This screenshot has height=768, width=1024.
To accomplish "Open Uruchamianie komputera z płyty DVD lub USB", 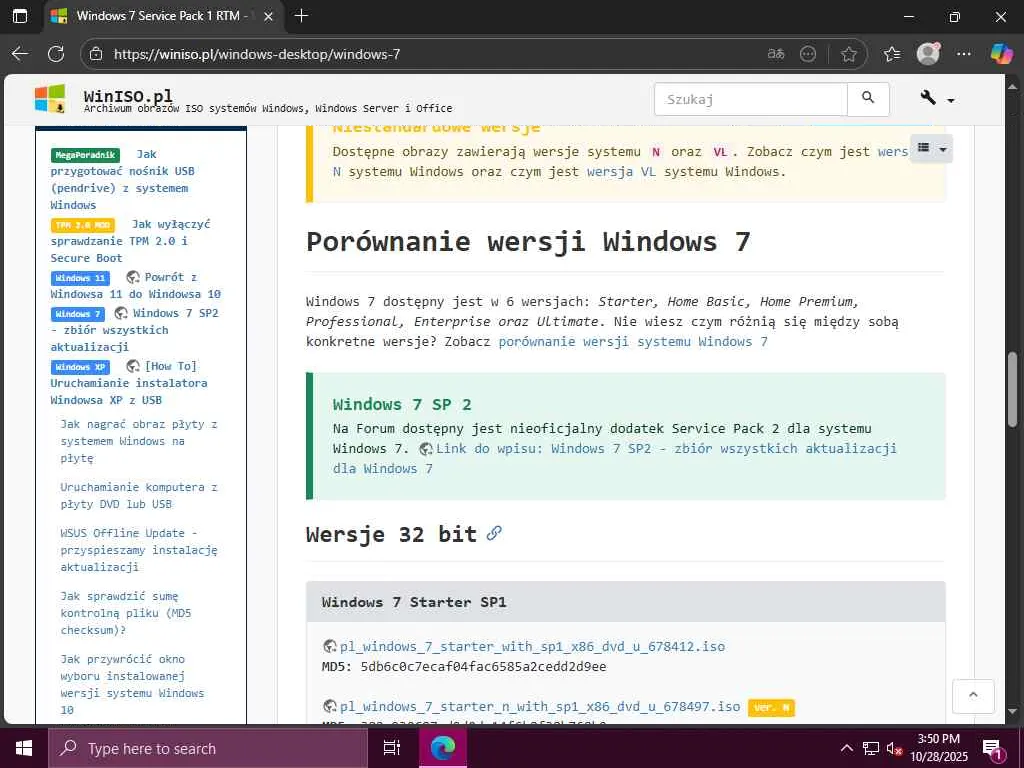I will point(139,496).
